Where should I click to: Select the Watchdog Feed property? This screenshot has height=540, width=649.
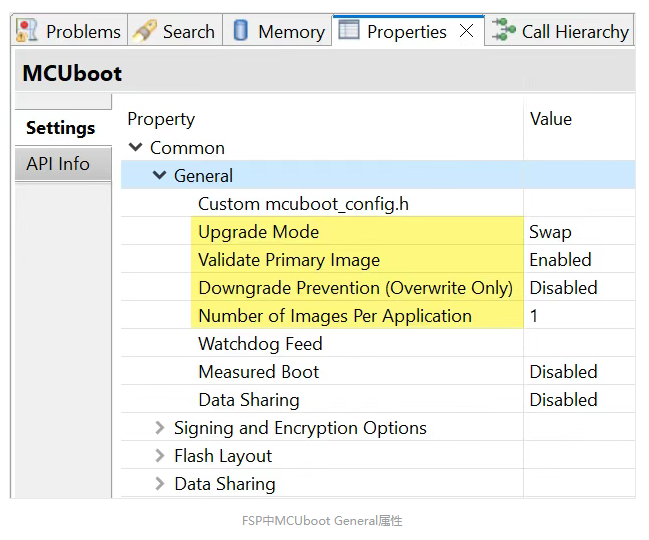260,344
